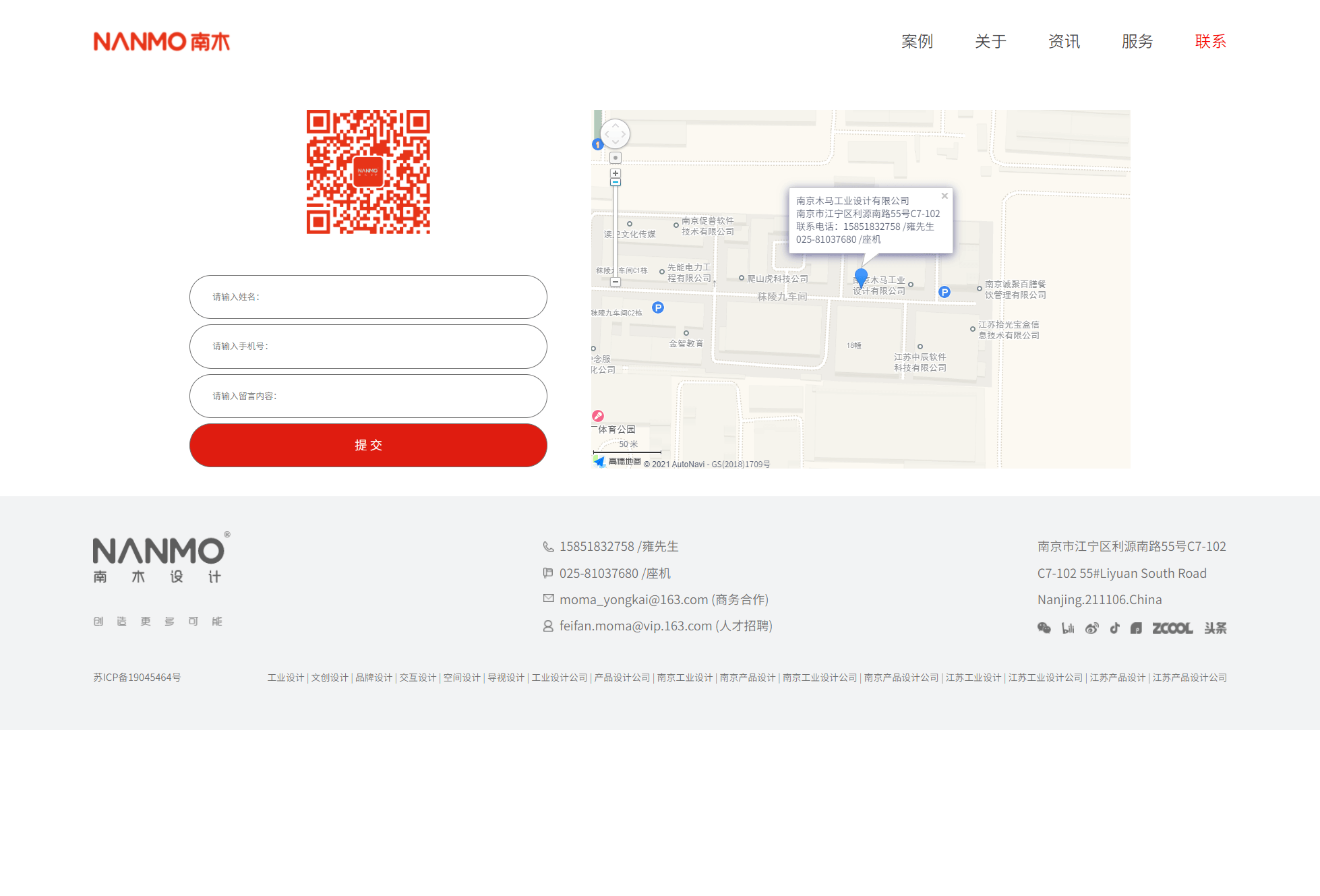The height and width of the screenshot is (896, 1320).
Task: Open the 江苏工业设计公司 footer link
Action: (1046, 678)
